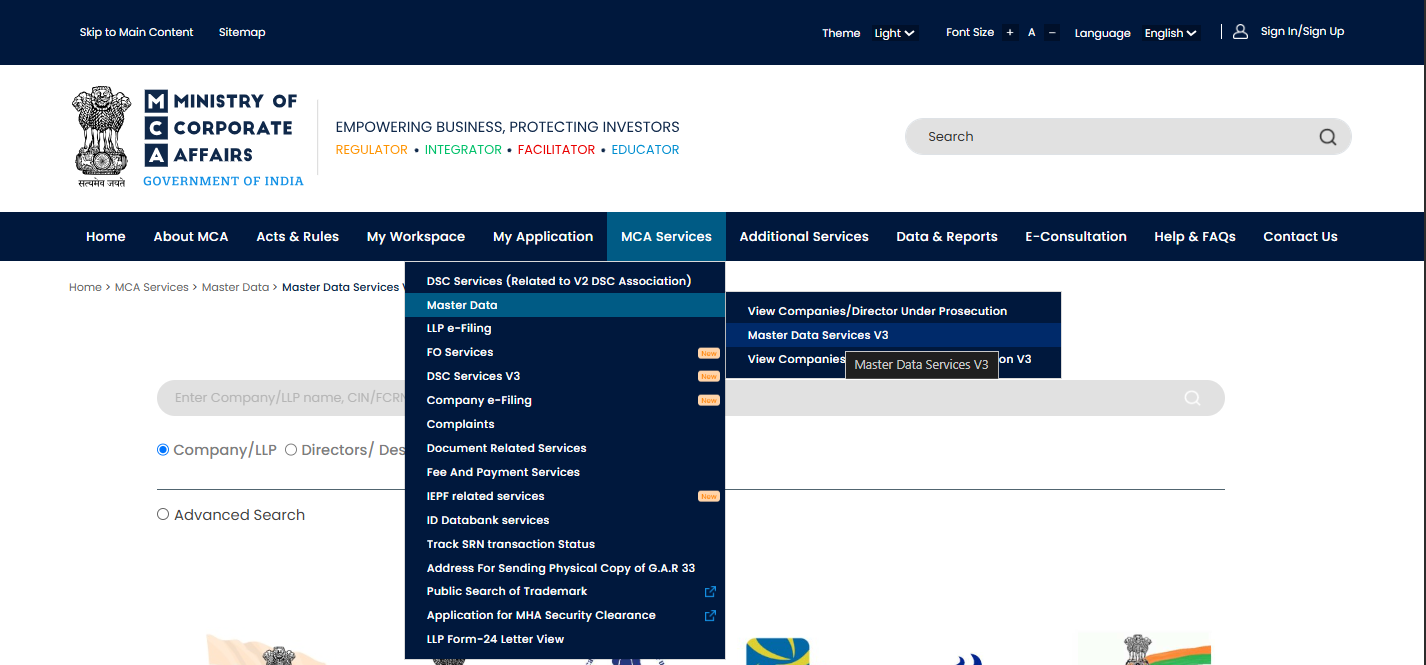
Task: Click the Sign In/Sign Up link
Action: pos(1302,32)
